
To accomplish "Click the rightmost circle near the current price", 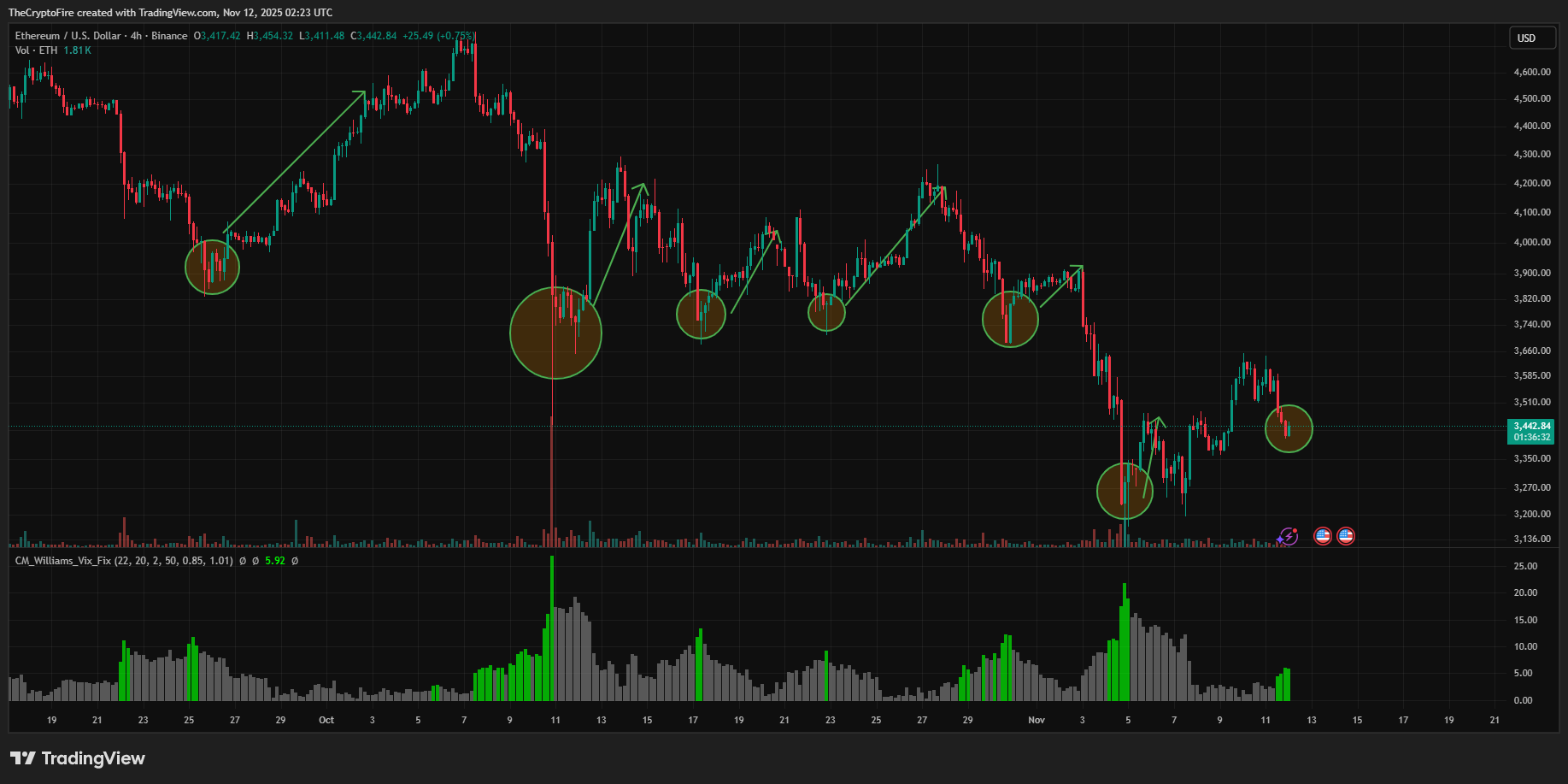I will coord(1289,430).
